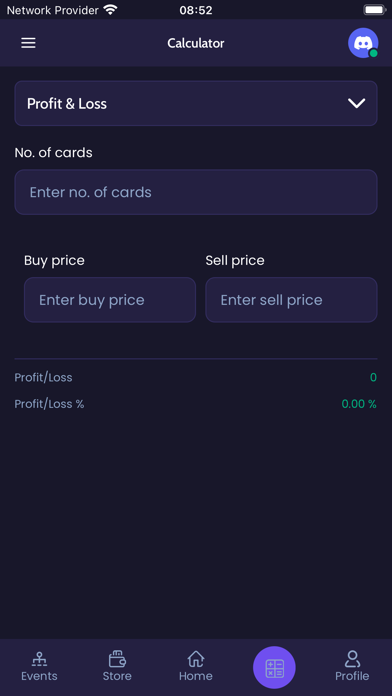The image size is (392, 696).
Task: Open the Store wallet icon
Action: tap(117, 659)
